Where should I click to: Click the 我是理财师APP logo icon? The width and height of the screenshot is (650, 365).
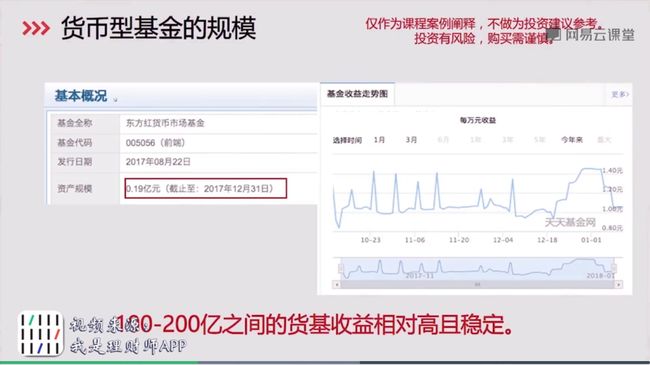tap(41, 333)
